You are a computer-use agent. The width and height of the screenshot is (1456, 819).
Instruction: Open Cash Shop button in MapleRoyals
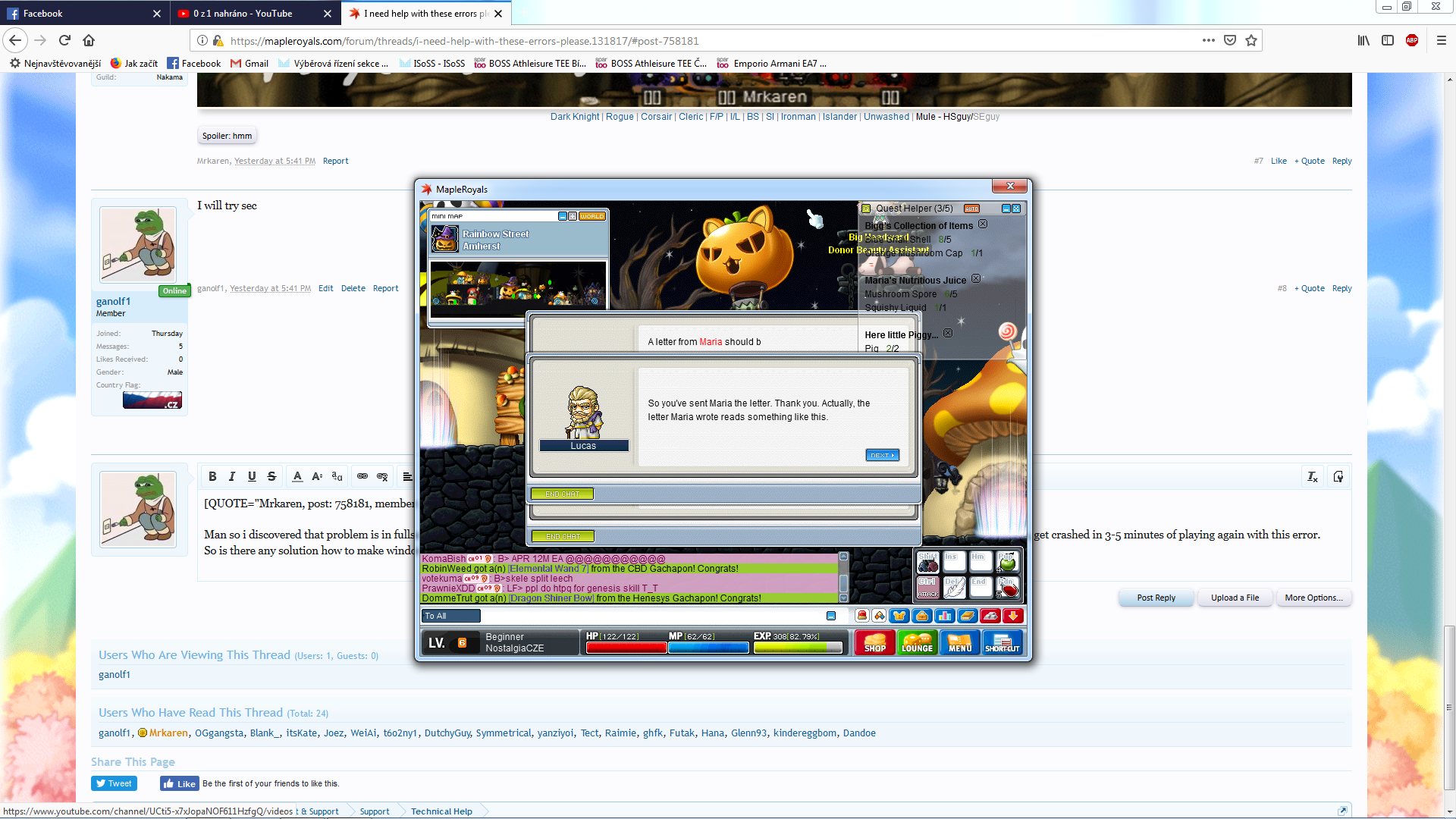874,643
